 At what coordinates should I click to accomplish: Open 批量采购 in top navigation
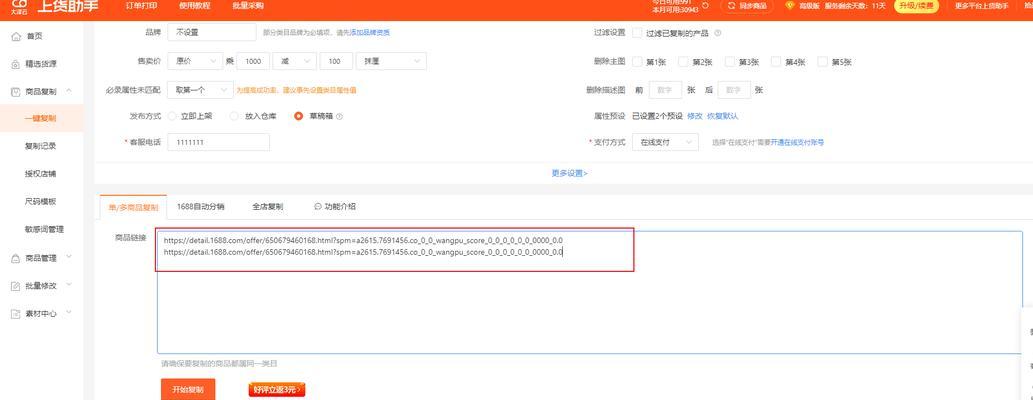[x=248, y=6]
